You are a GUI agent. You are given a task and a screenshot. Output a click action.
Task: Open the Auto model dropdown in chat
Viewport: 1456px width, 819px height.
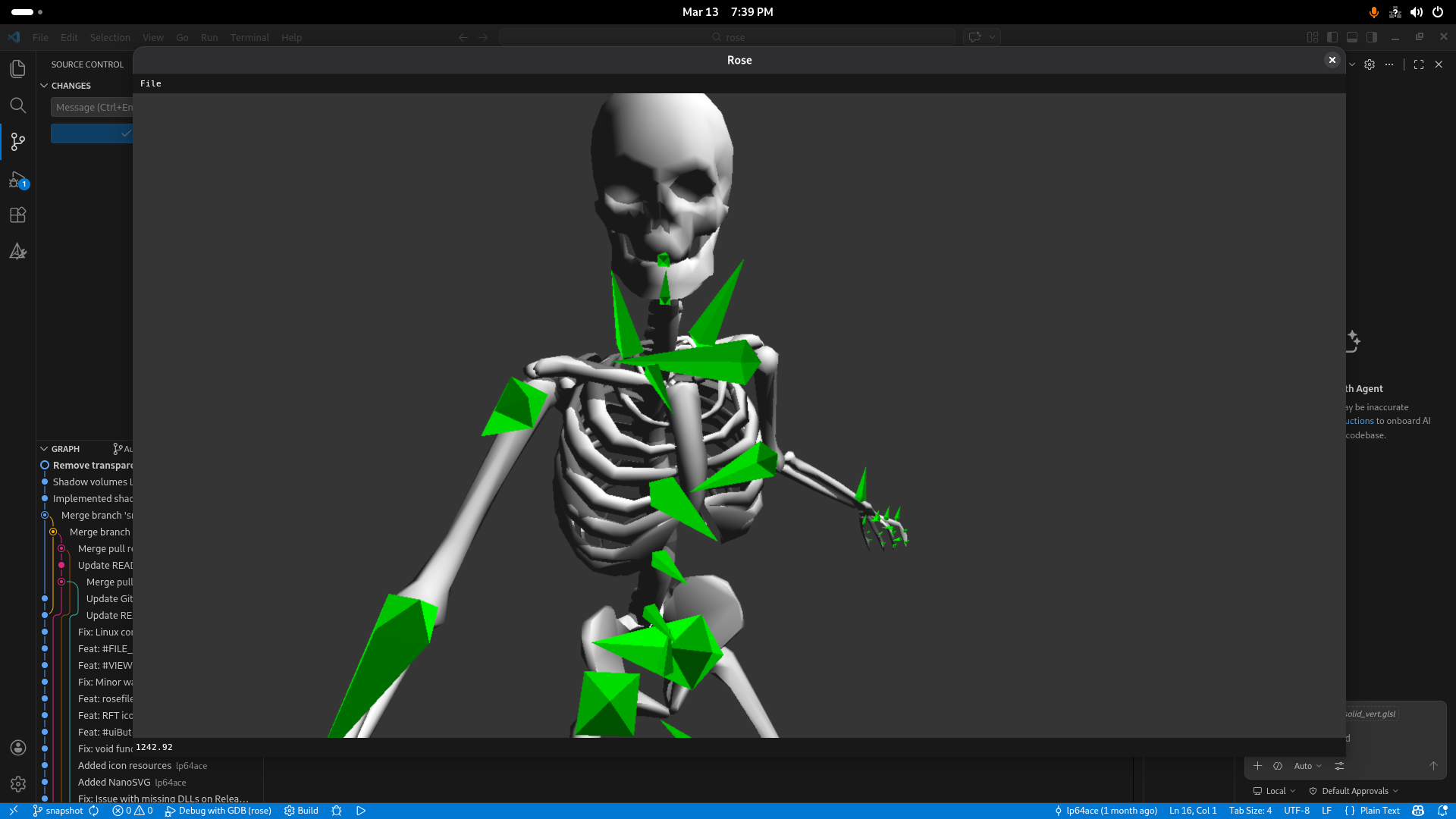click(x=1307, y=766)
